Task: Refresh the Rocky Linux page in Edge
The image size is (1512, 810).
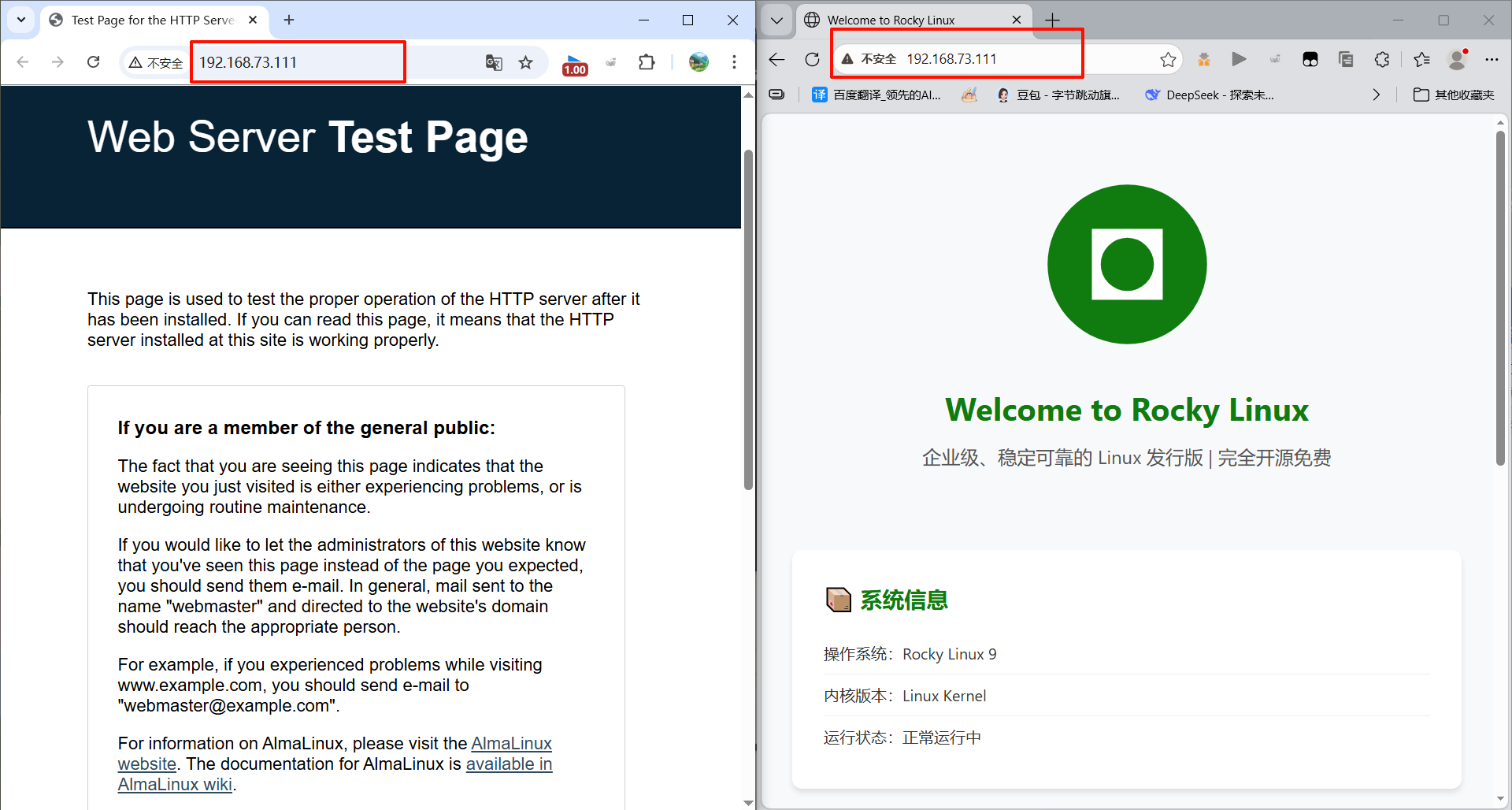Action: (813, 59)
